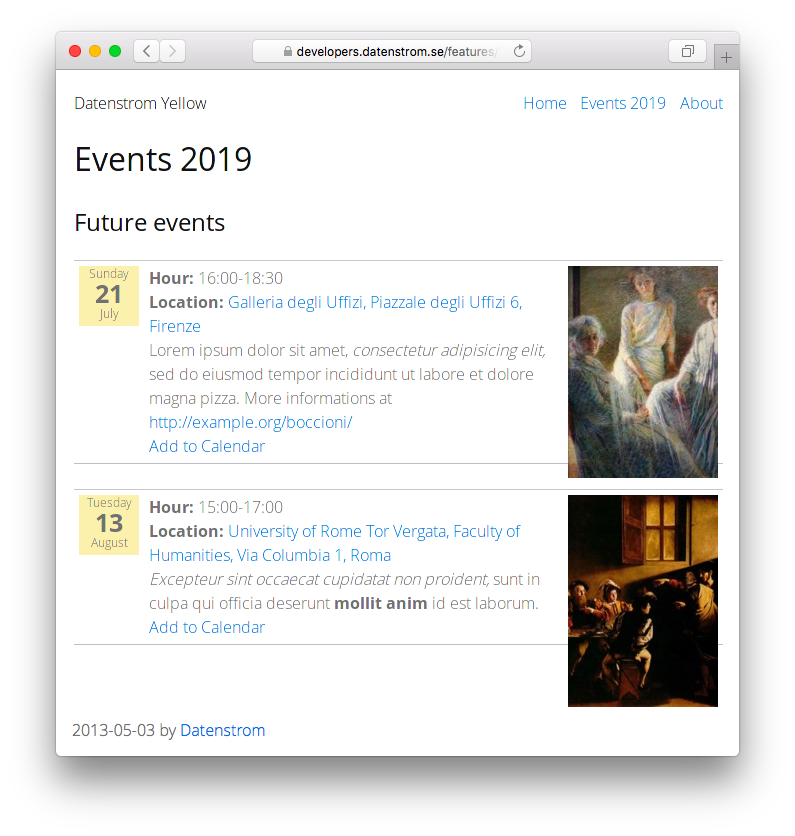Close the window with the red button
The width and height of the screenshot is (795, 836).
click(x=75, y=51)
